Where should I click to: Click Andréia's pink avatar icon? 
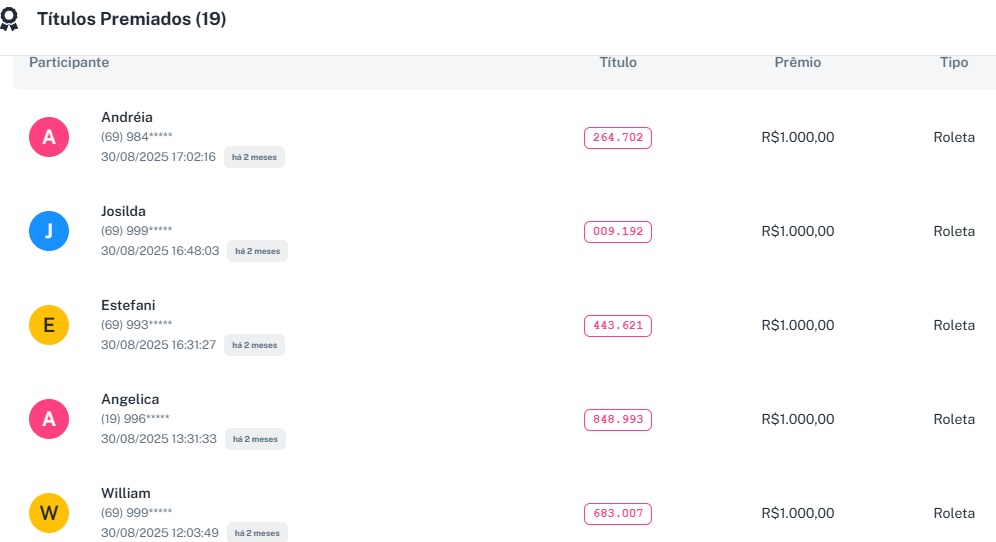point(49,137)
